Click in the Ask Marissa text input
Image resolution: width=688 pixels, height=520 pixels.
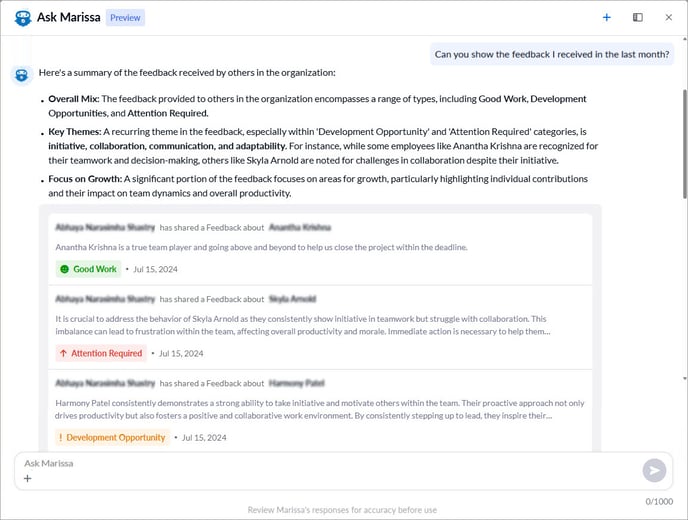pyautogui.click(x=320, y=463)
